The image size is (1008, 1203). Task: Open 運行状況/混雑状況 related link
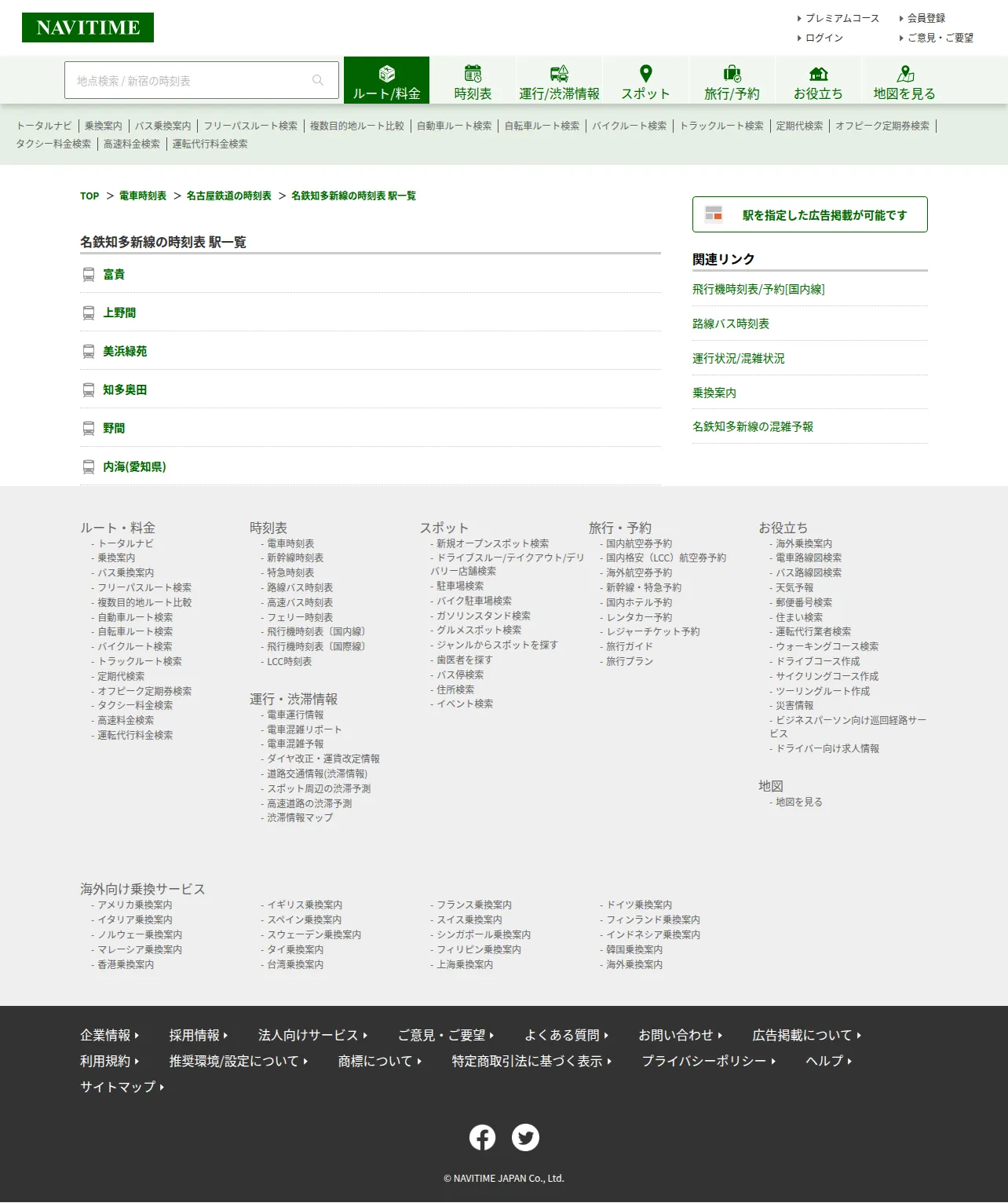pyautogui.click(x=739, y=358)
